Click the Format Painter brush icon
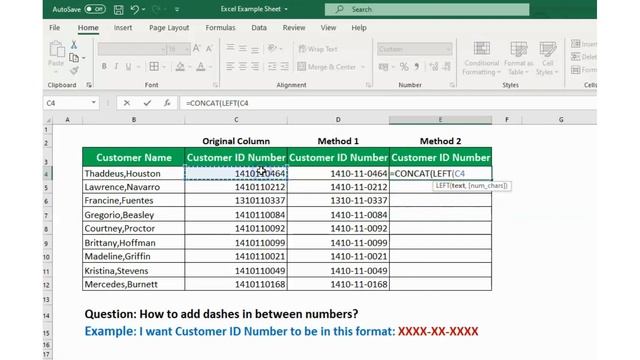Image resolution: width=640 pixels, height=360 pixels. click(74, 71)
